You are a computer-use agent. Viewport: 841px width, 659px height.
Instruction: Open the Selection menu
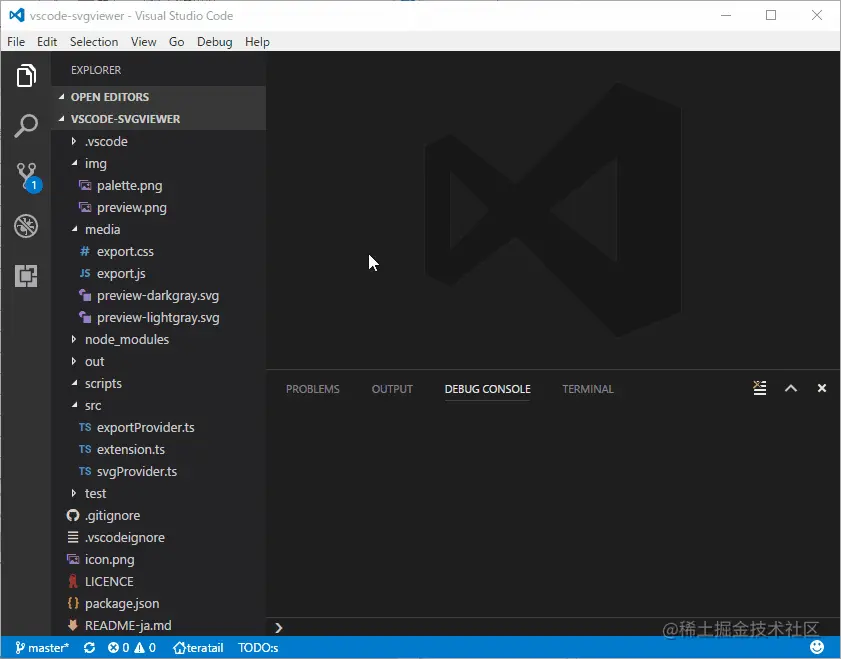point(94,42)
